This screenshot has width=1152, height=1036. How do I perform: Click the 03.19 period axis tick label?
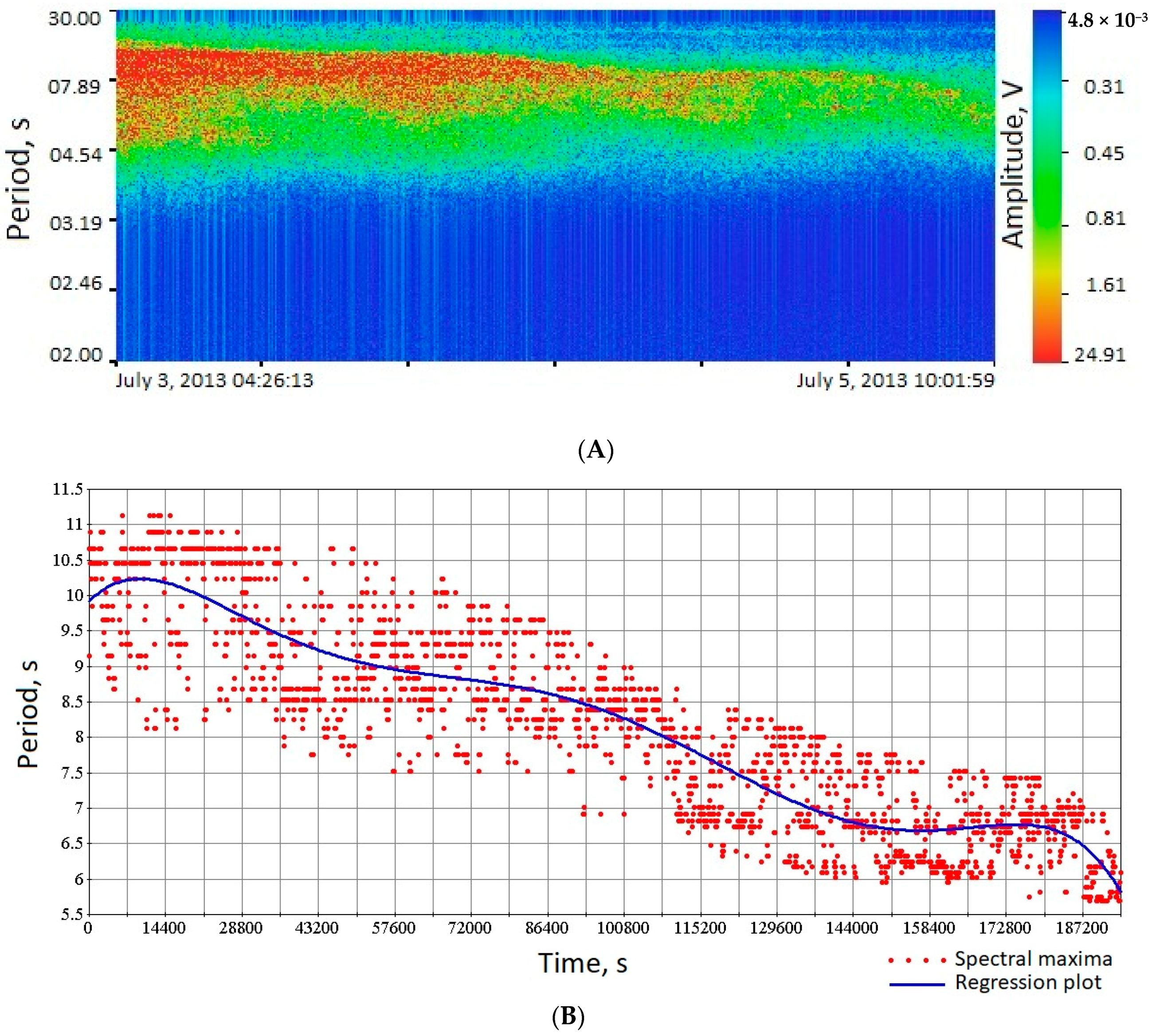point(74,222)
